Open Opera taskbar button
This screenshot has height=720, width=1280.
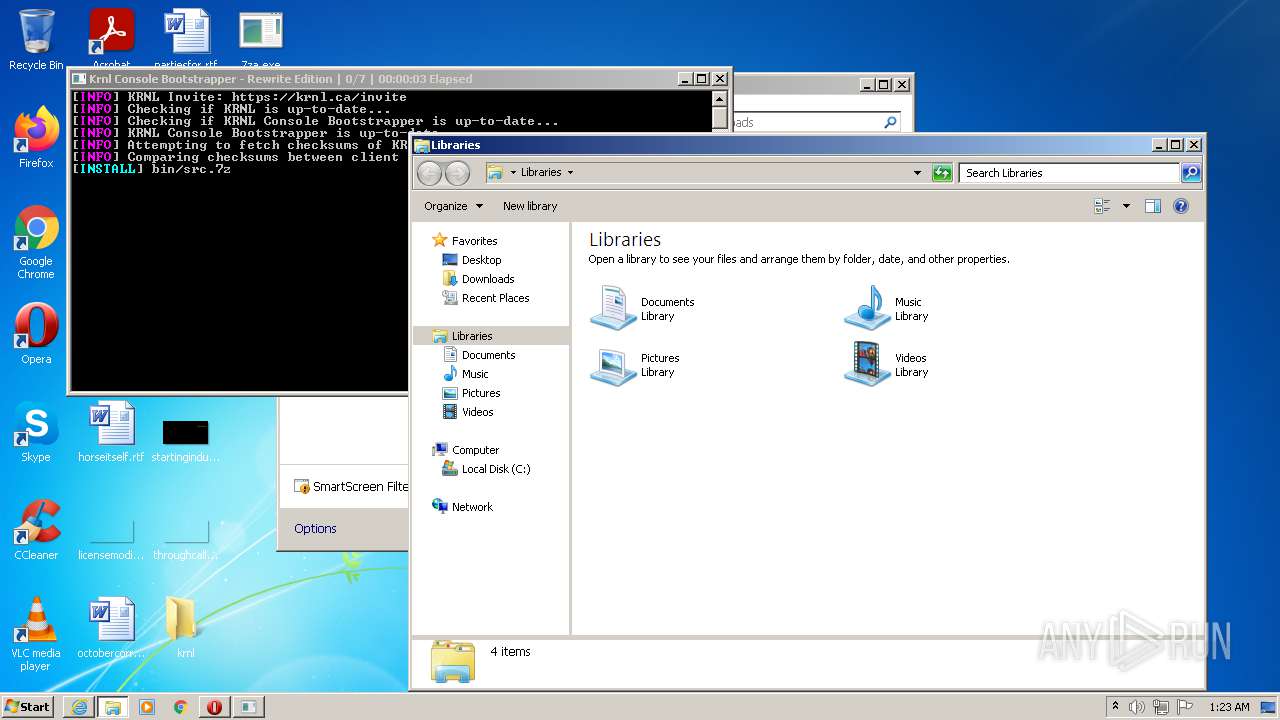tap(215, 707)
